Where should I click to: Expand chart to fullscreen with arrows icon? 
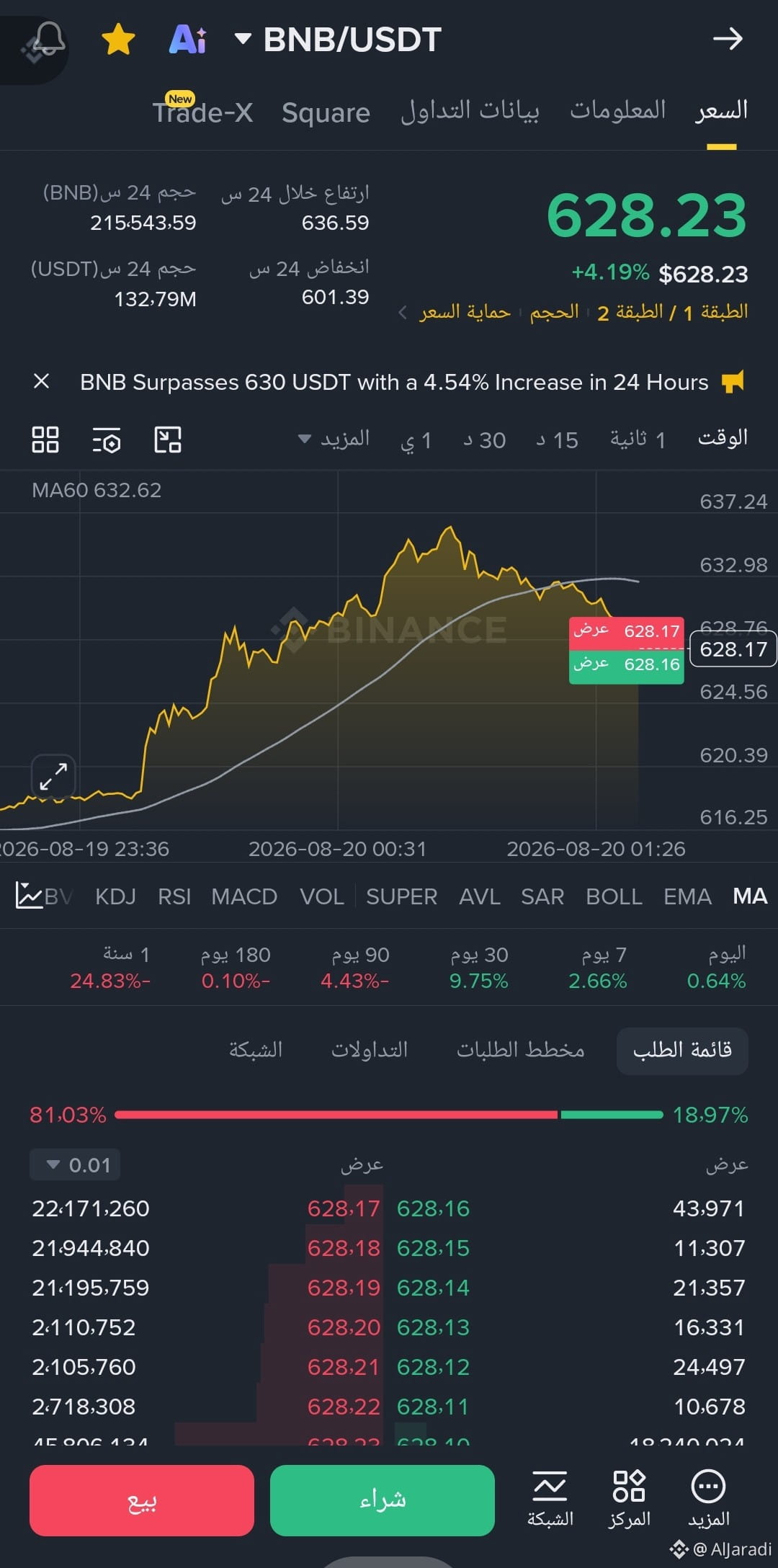pos(53,776)
